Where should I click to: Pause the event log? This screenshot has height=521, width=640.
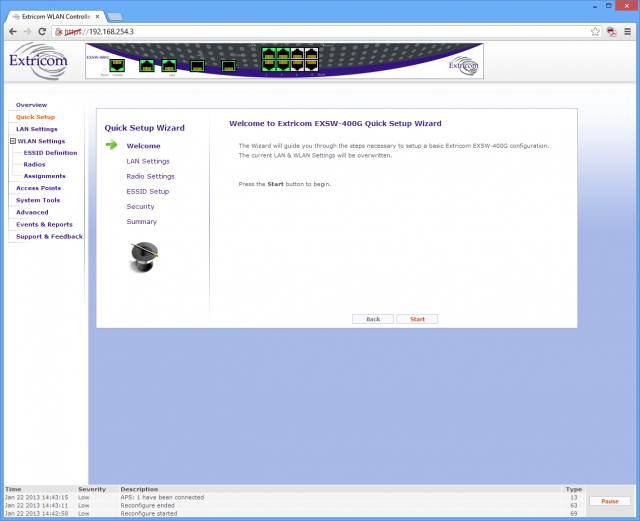(610, 501)
